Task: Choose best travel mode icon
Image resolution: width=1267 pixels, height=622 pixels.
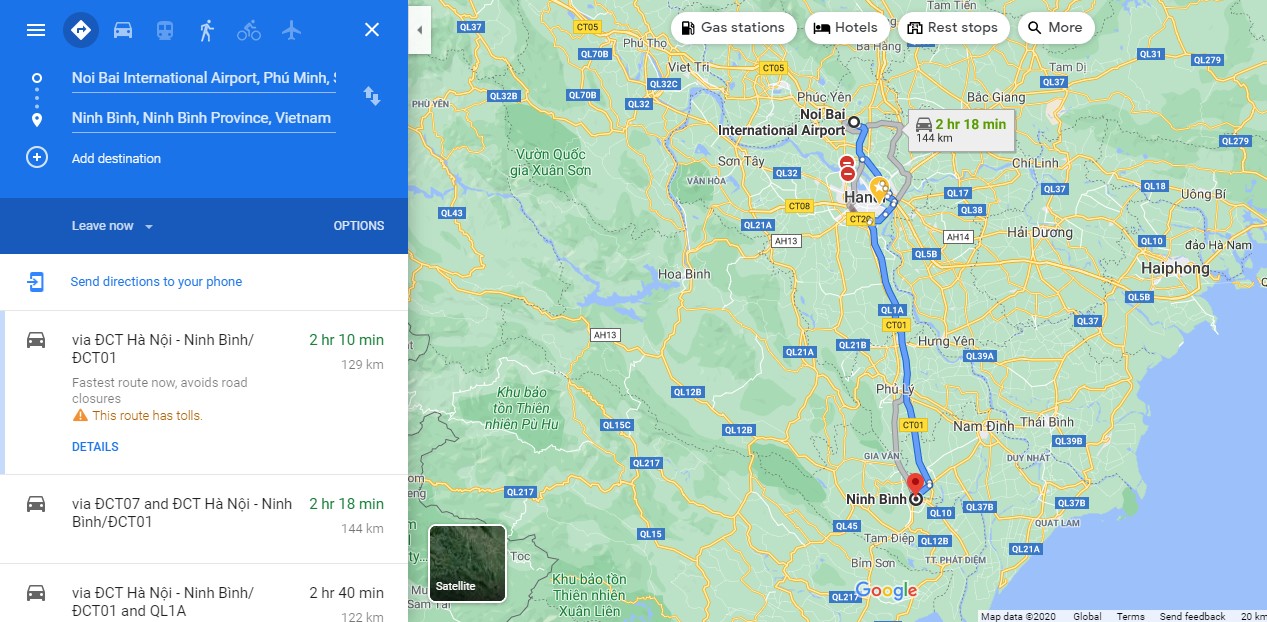Action: click(81, 30)
